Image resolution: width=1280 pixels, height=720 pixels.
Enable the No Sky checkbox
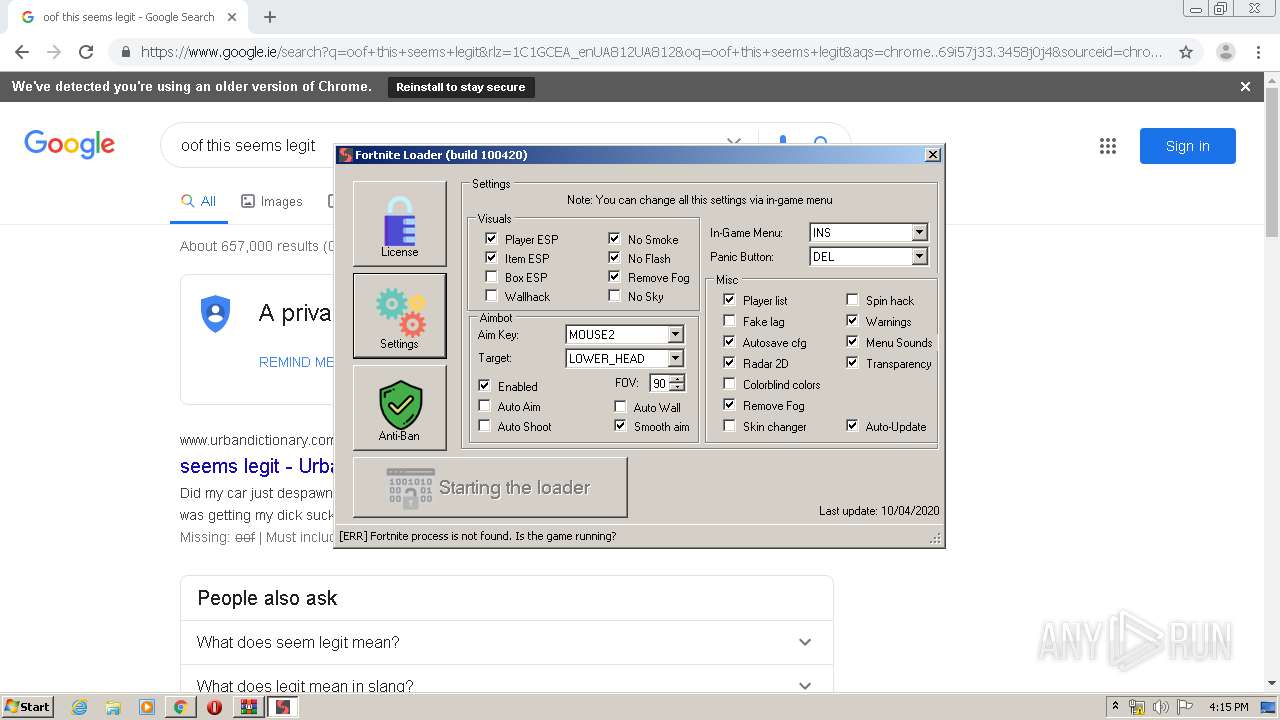pyautogui.click(x=614, y=296)
